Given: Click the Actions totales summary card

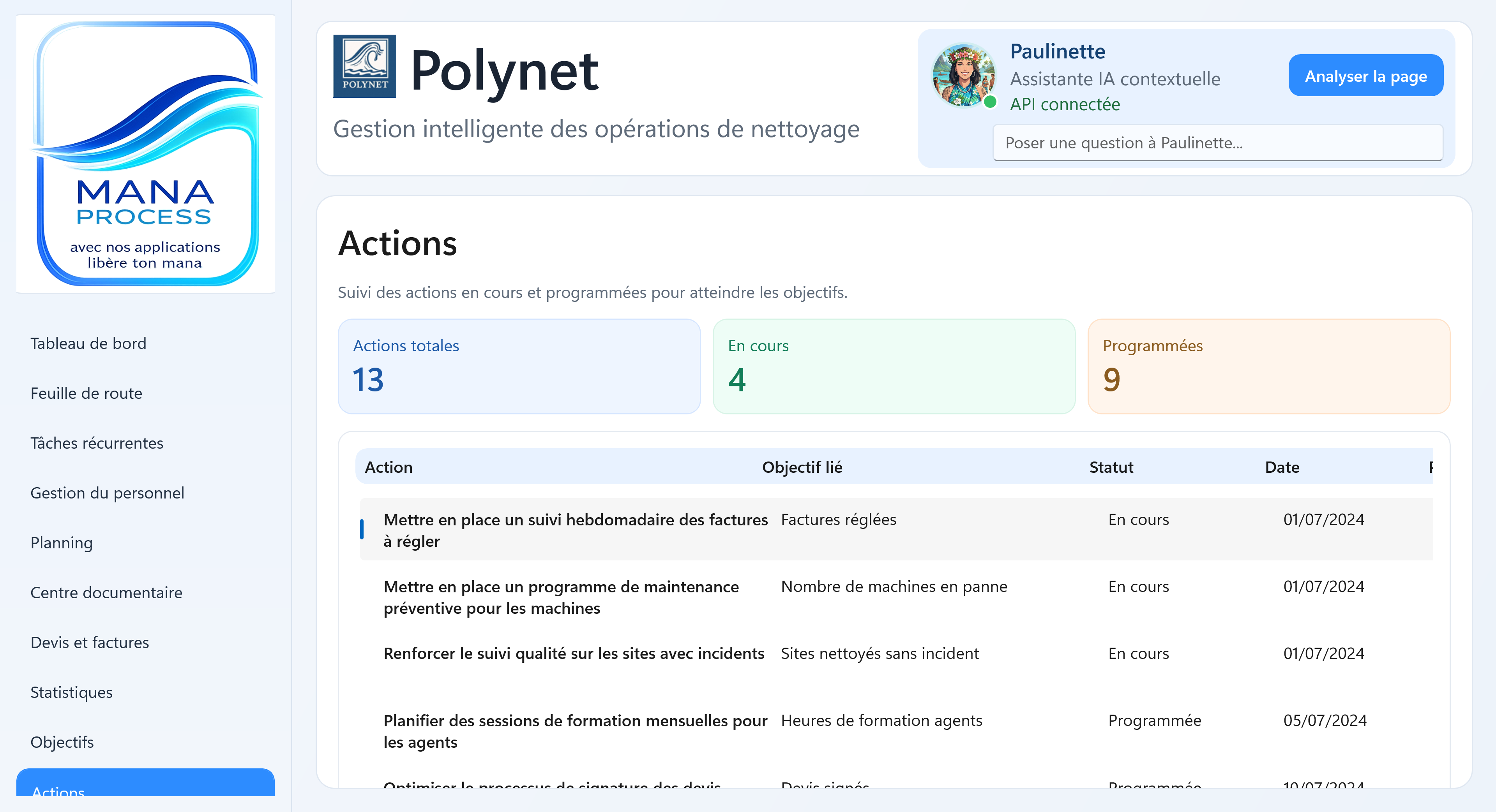Looking at the screenshot, I should pos(519,366).
